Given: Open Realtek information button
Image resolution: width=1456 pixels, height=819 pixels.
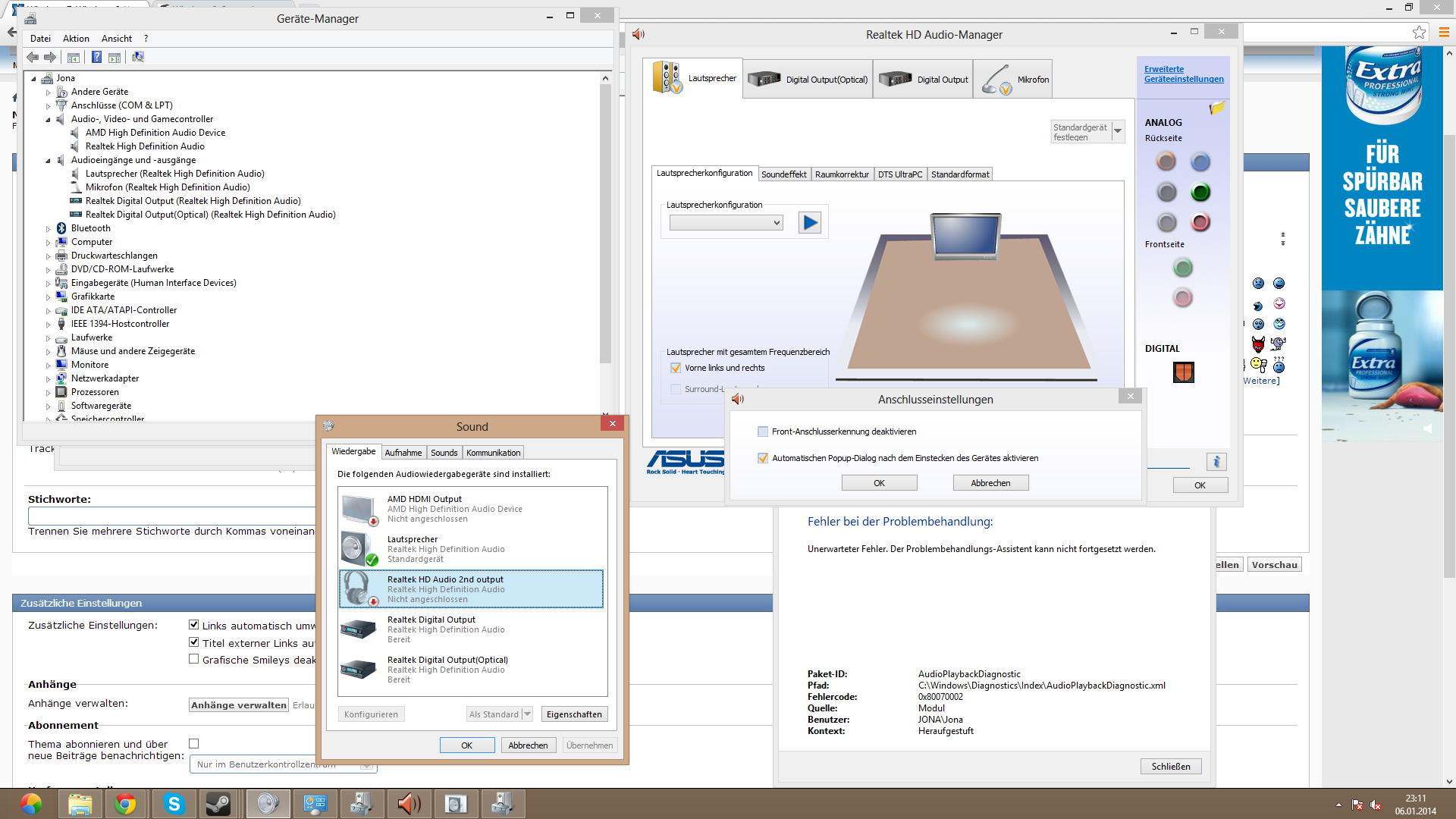Looking at the screenshot, I should (1216, 462).
